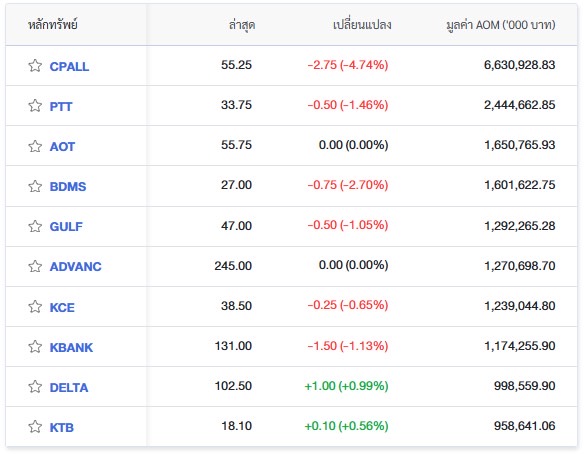Star the GULF stock
This screenshot has width=584, height=454.
[35, 226]
